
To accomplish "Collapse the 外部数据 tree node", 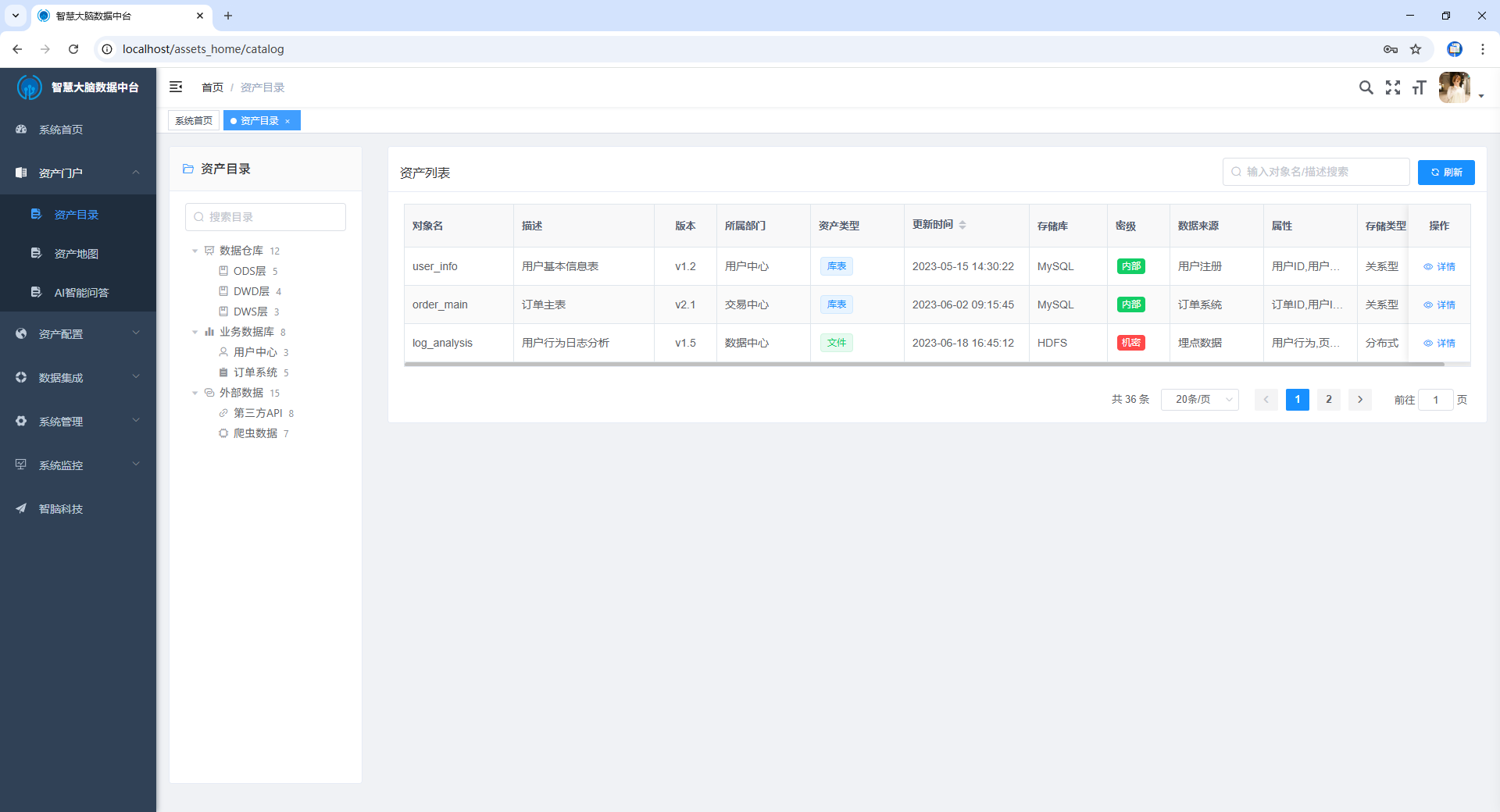I will pyautogui.click(x=195, y=393).
